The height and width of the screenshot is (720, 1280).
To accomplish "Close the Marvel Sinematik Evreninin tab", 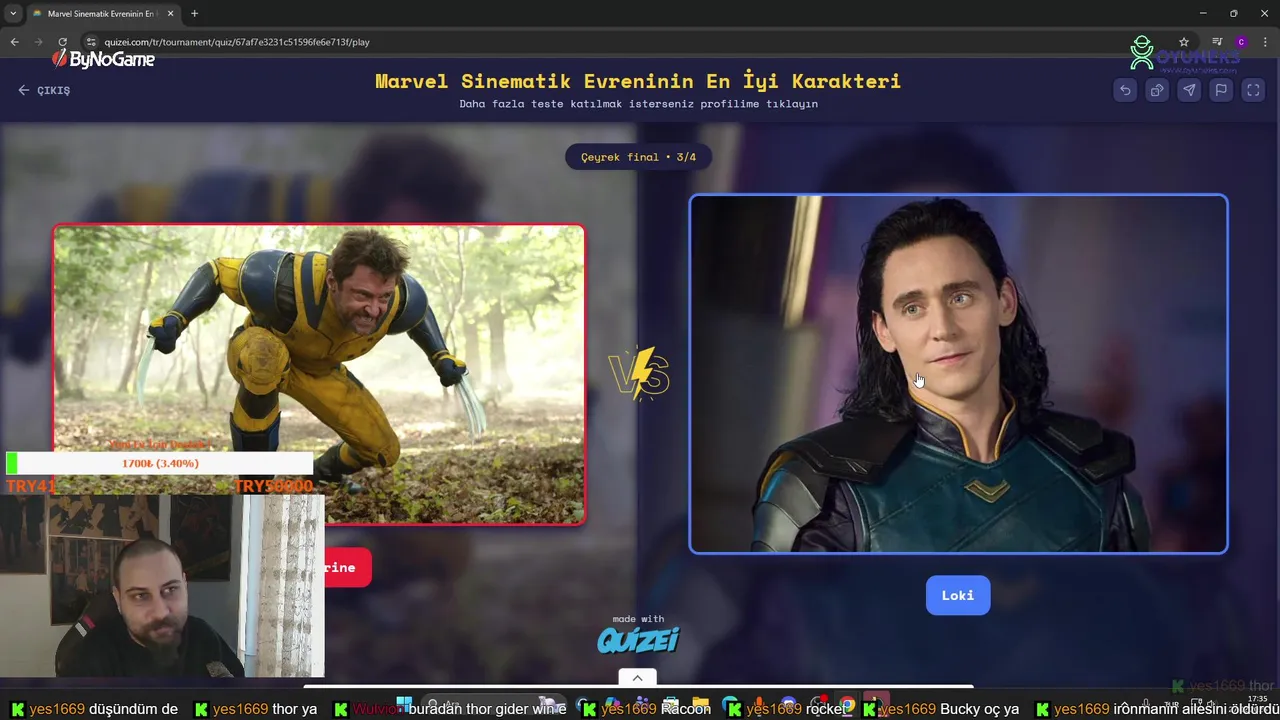I will pyautogui.click(x=171, y=14).
